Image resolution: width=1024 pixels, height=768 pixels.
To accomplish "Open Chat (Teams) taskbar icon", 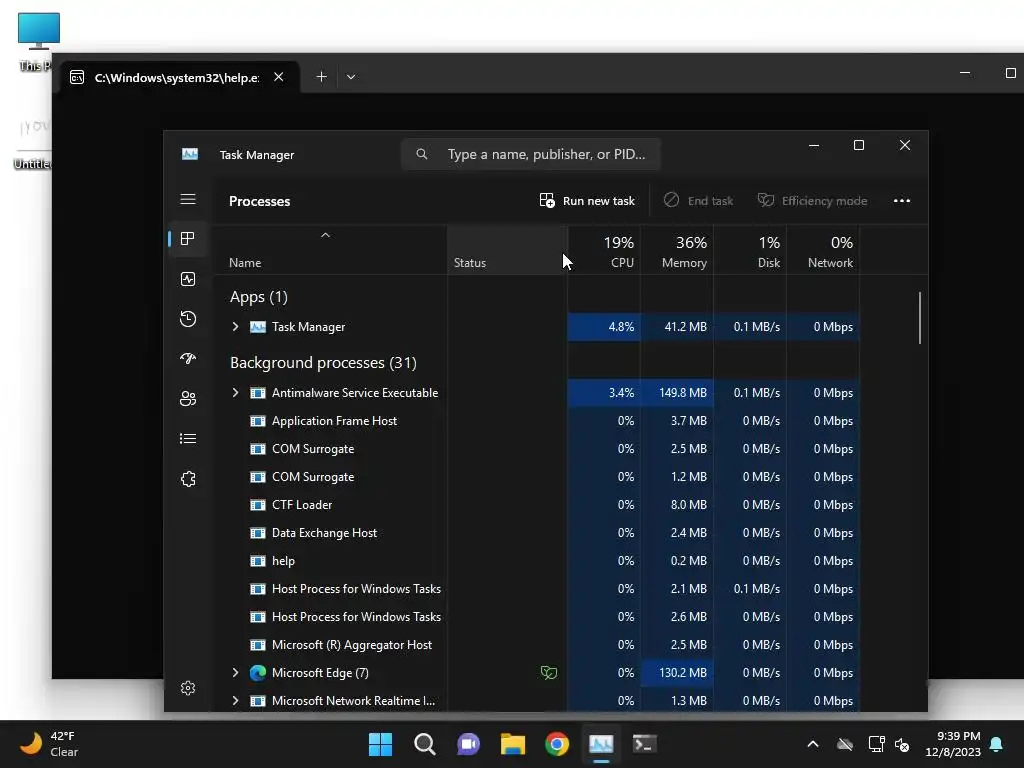I will pyautogui.click(x=468, y=744).
